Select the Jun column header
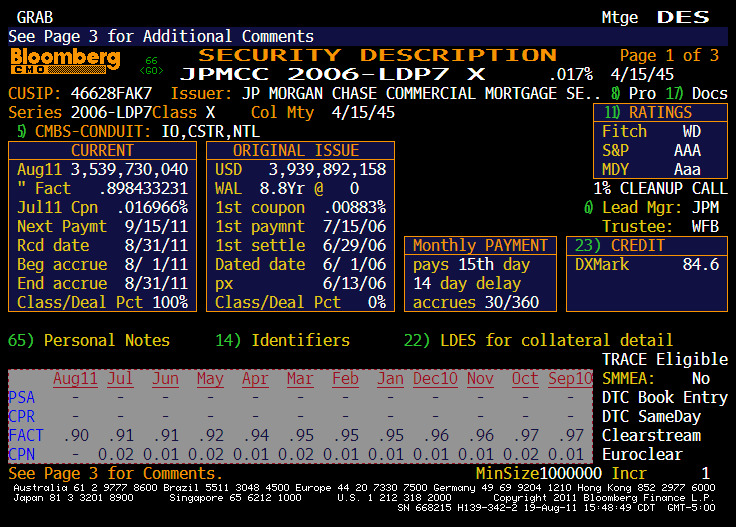Image resolution: width=736 pixels, height=527 pixels. click(165, 378)
